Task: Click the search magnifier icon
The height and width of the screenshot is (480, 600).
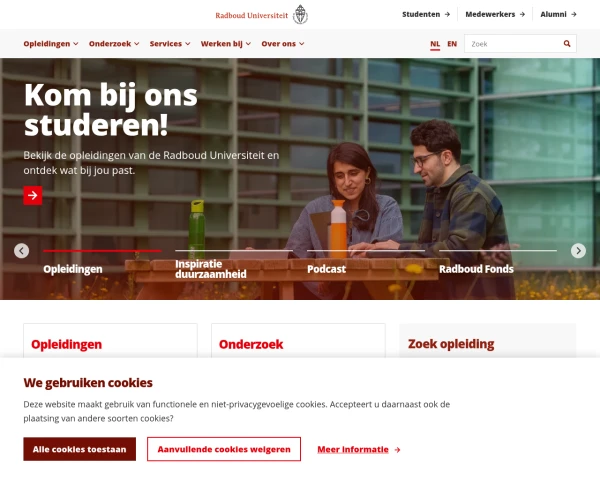Action: tap(567, 44)
